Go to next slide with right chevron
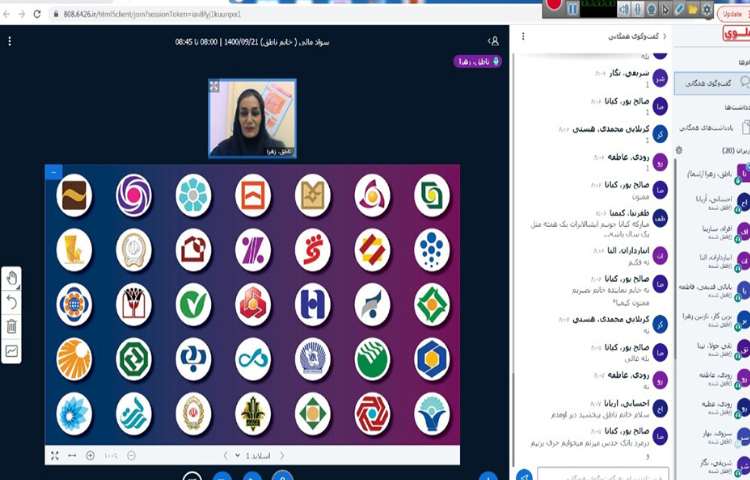The image size is (750, 480). click(x=281, y=455)
